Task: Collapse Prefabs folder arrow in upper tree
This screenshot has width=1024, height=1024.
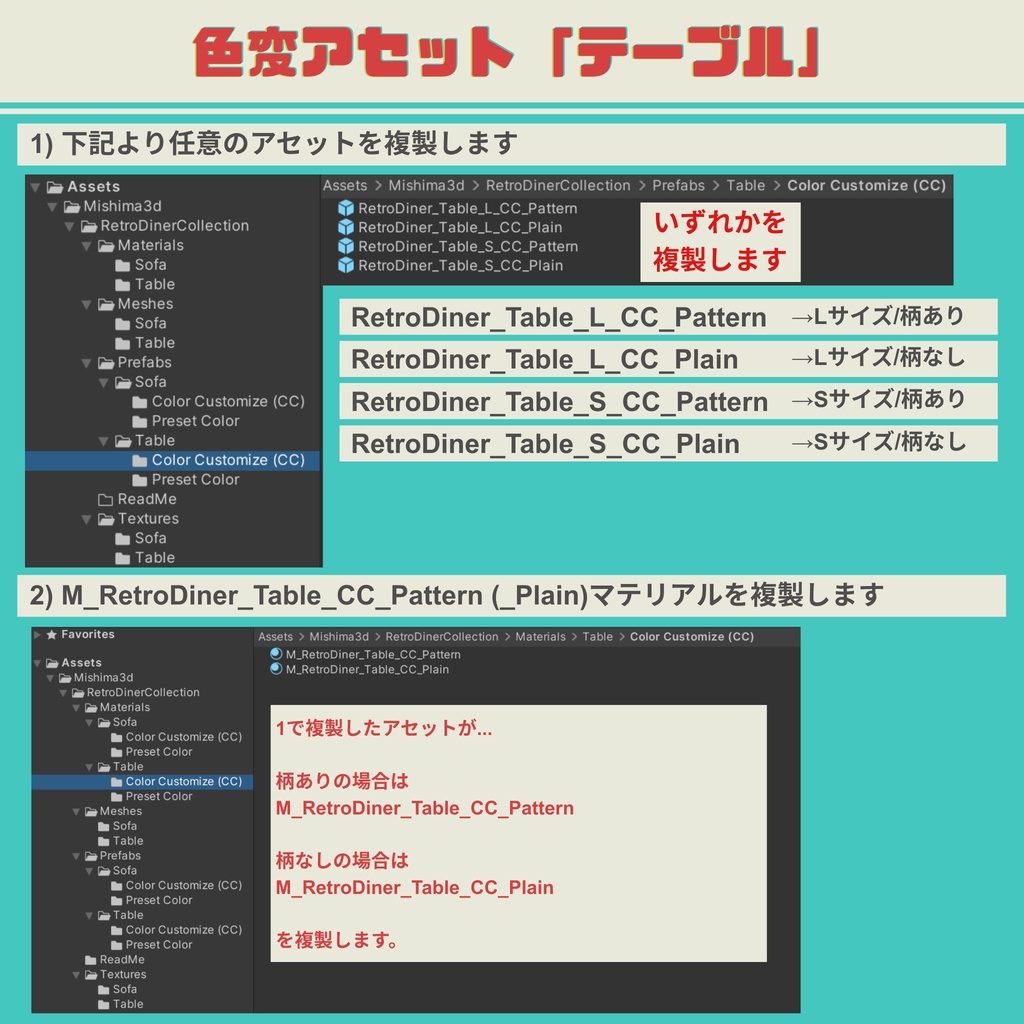Action: click(x=86, y=363)
